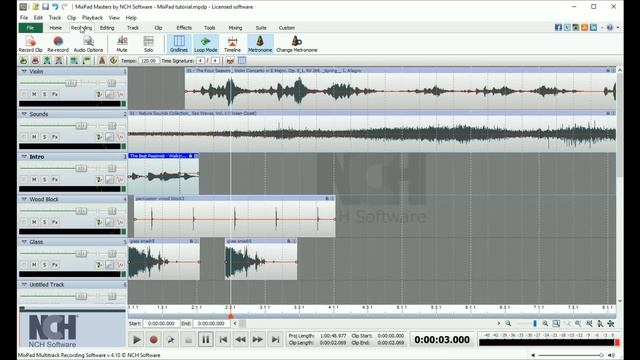The width and height of the screenshot is (640, 360).
Task: Click the play button
Action: (136, 340)
